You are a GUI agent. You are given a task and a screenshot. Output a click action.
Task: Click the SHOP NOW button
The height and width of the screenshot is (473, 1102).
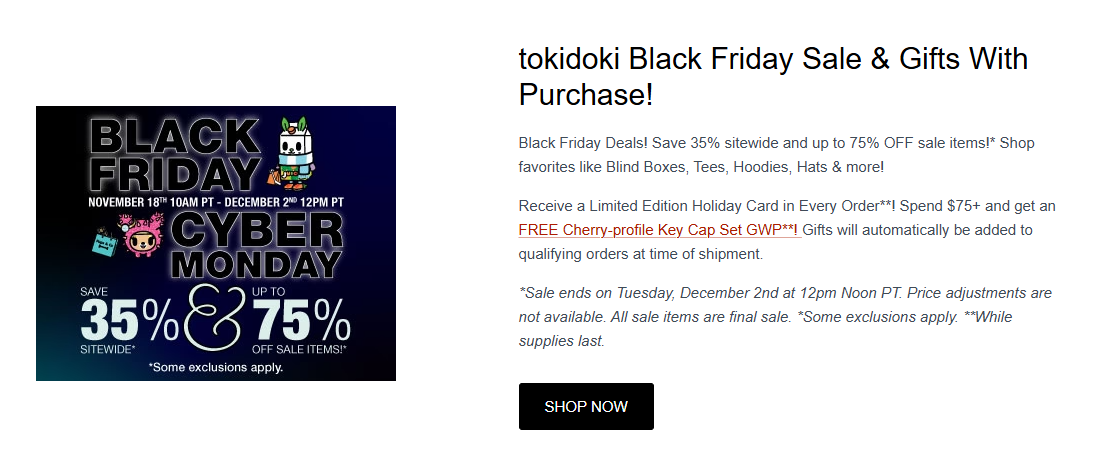[x=586, y=406]
